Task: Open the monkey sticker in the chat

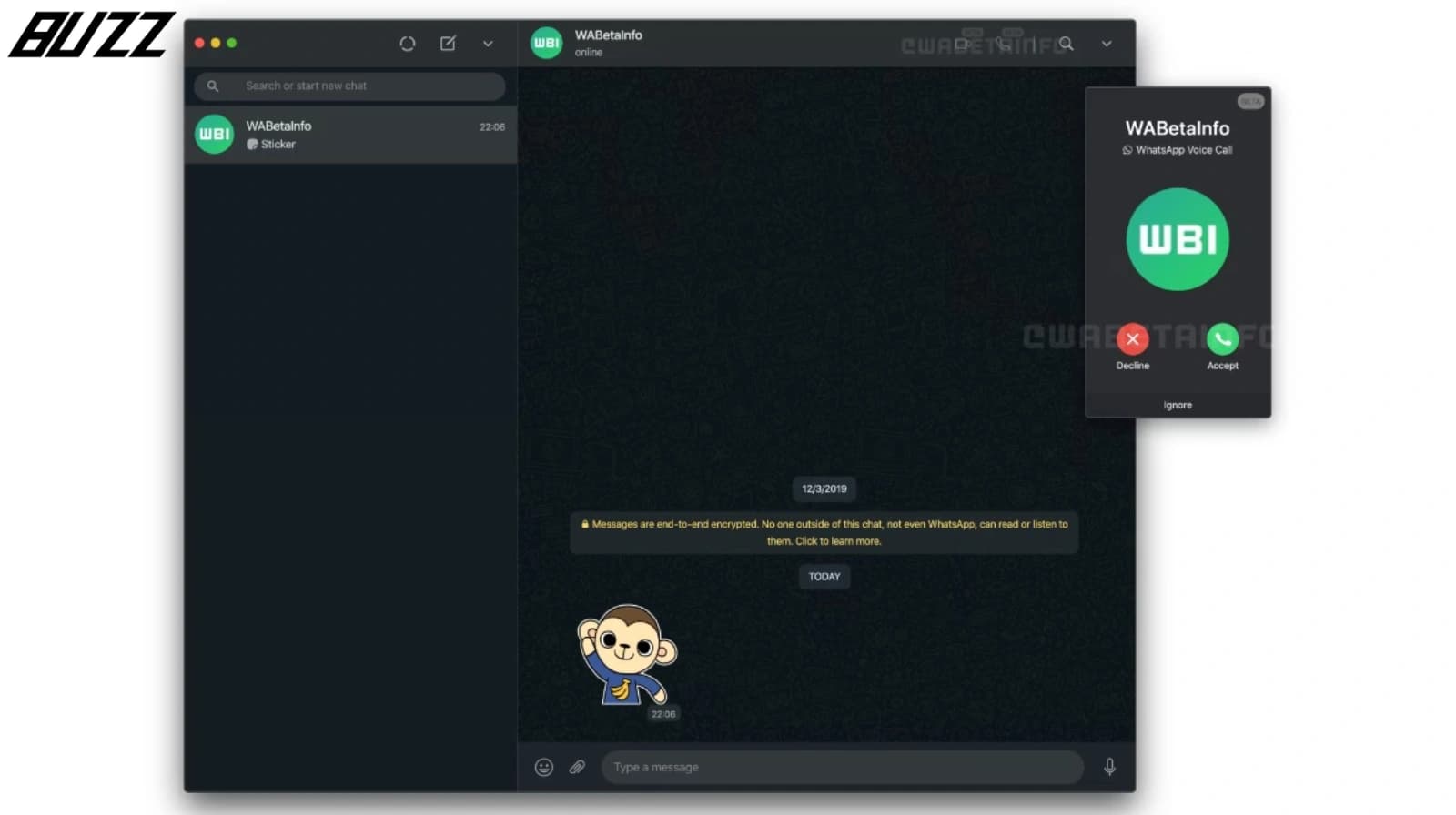Action: click(x=627, y=655)
